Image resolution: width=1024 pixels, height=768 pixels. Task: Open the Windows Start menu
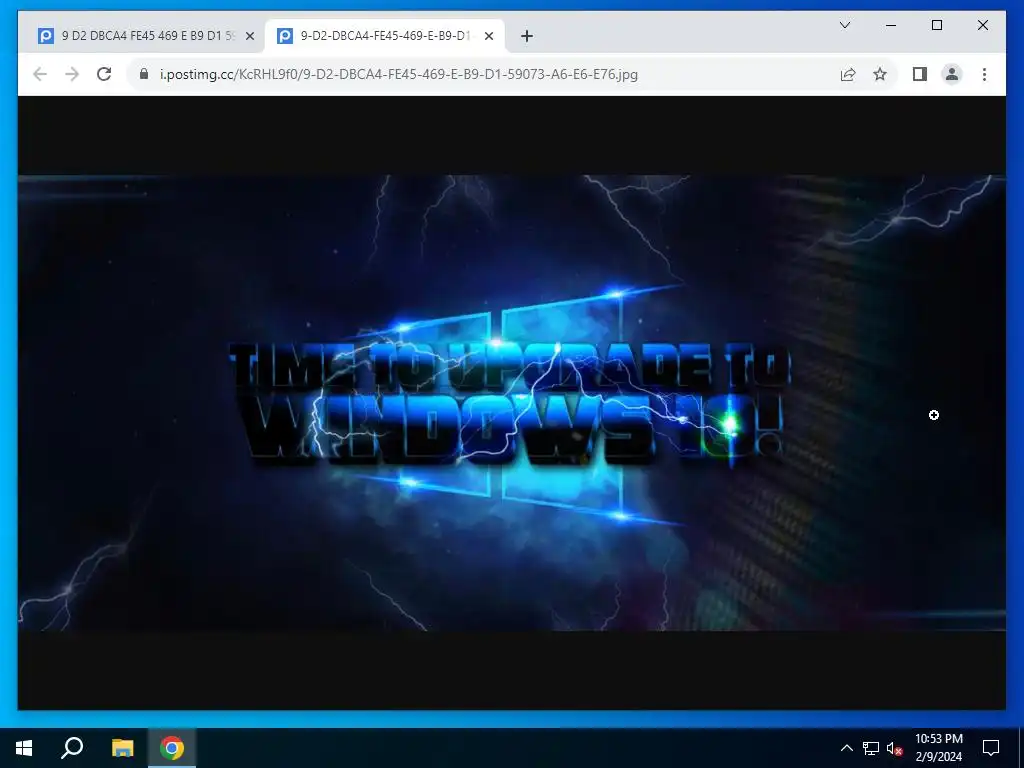[24, 748]
